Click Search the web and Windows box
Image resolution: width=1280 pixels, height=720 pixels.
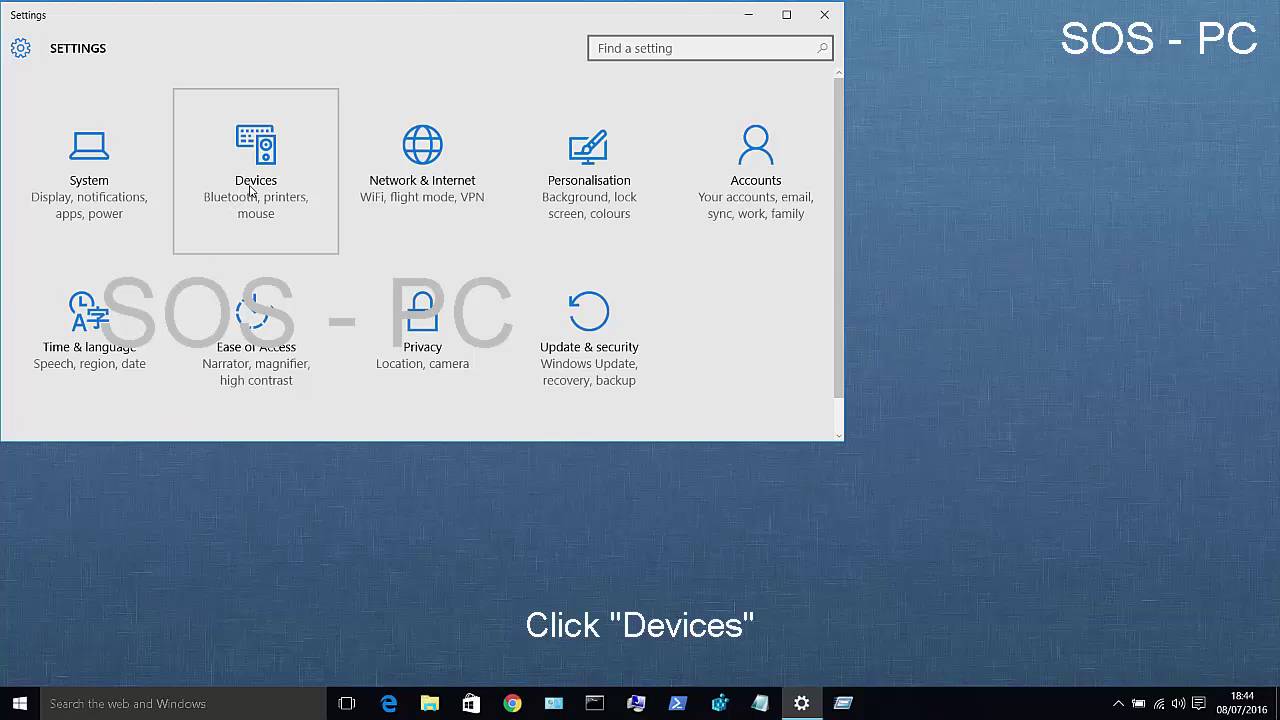[x=183, y=703]
